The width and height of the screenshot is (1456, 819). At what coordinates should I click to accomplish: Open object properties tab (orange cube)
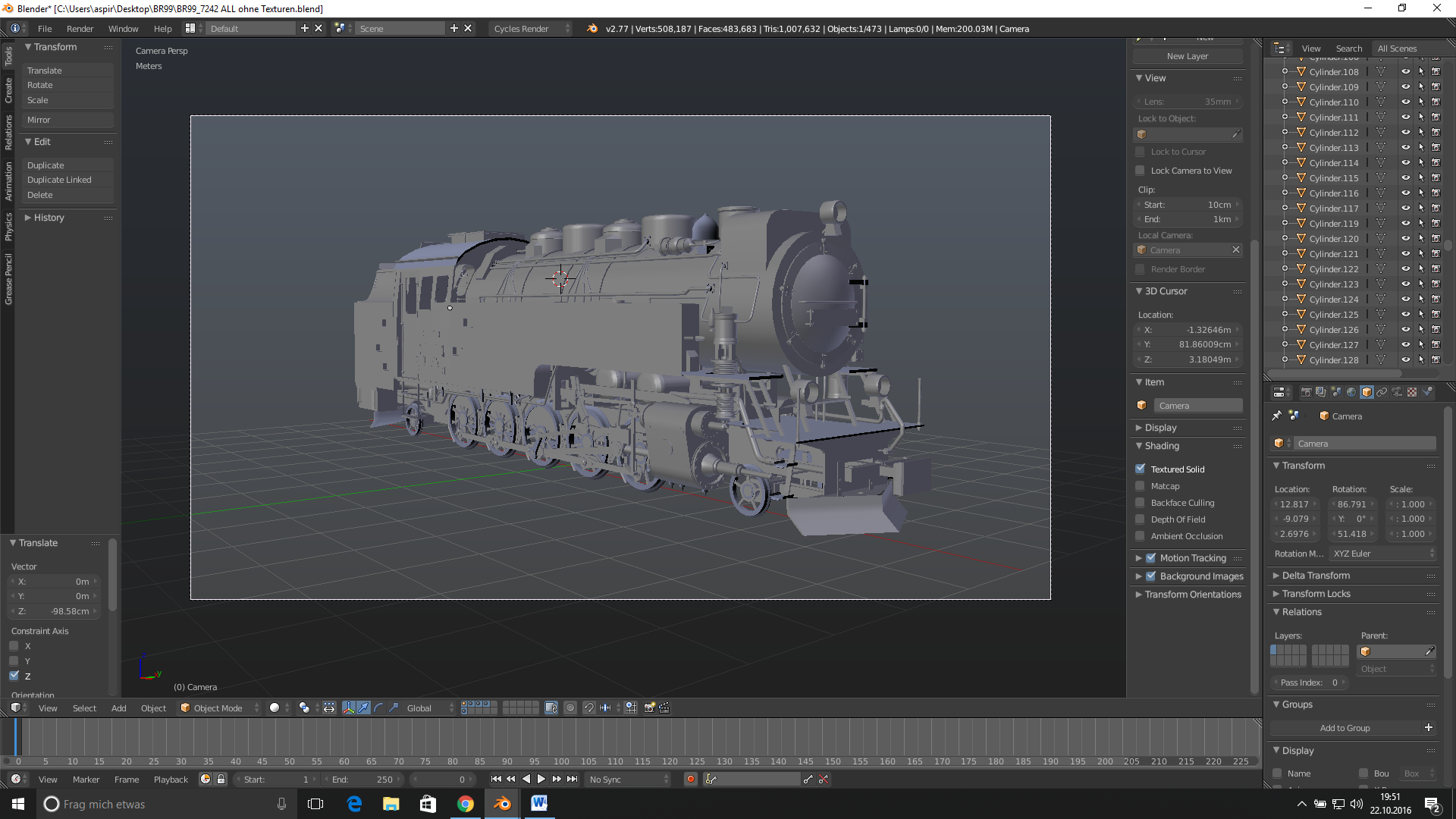[x=1367, y=392]
